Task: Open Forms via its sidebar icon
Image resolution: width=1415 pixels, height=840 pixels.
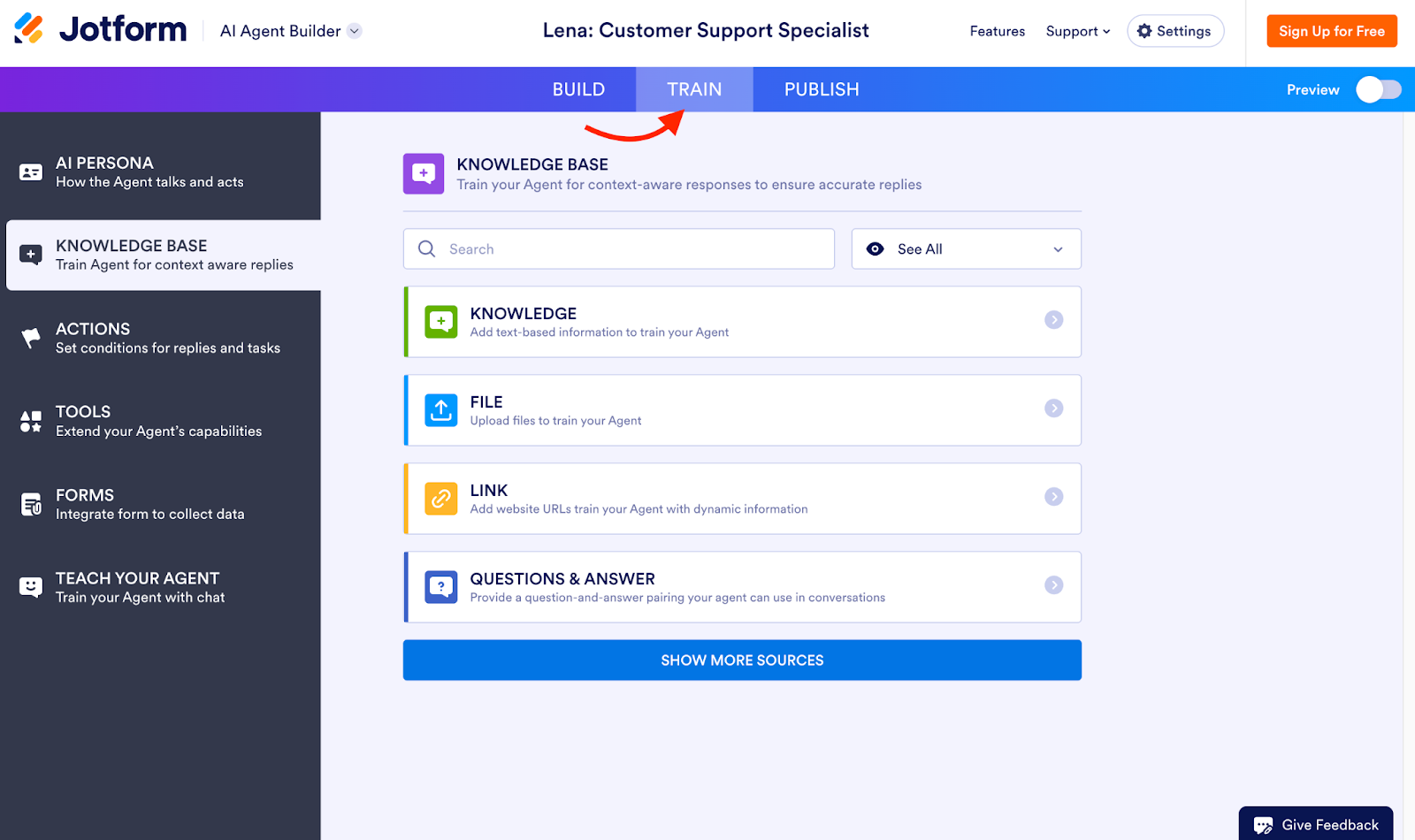Action: [x=31, y=504]
